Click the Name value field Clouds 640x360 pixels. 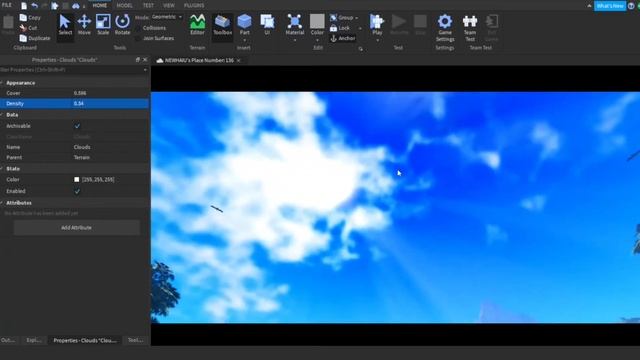(111, 147)
